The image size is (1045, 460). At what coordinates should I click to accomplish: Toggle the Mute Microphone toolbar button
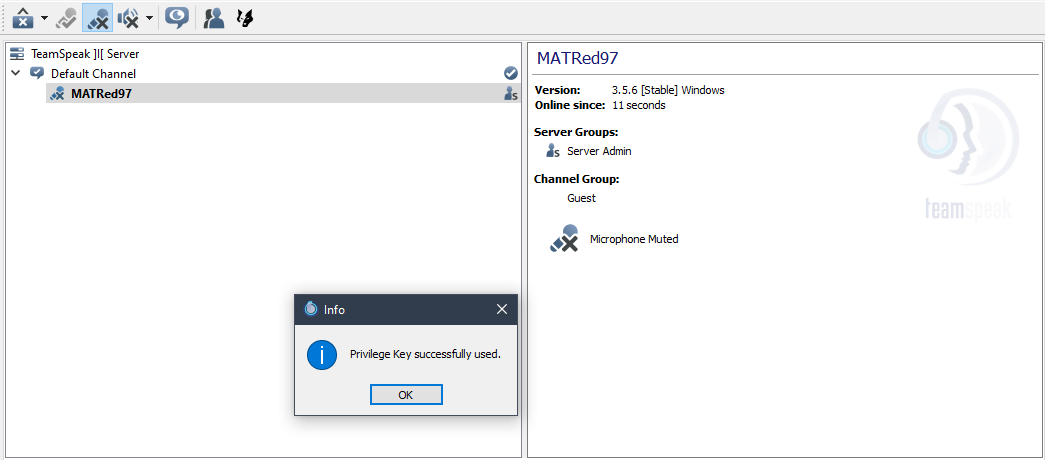click(97, 18)
